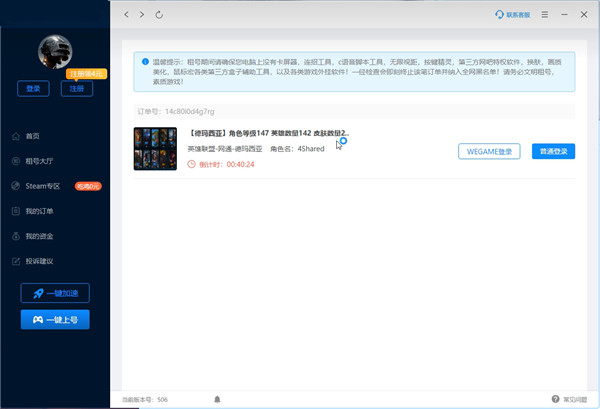The width and height of the screenshot is (600, 409).
Task: Click the notification bell icon
Action: [217, 399]
